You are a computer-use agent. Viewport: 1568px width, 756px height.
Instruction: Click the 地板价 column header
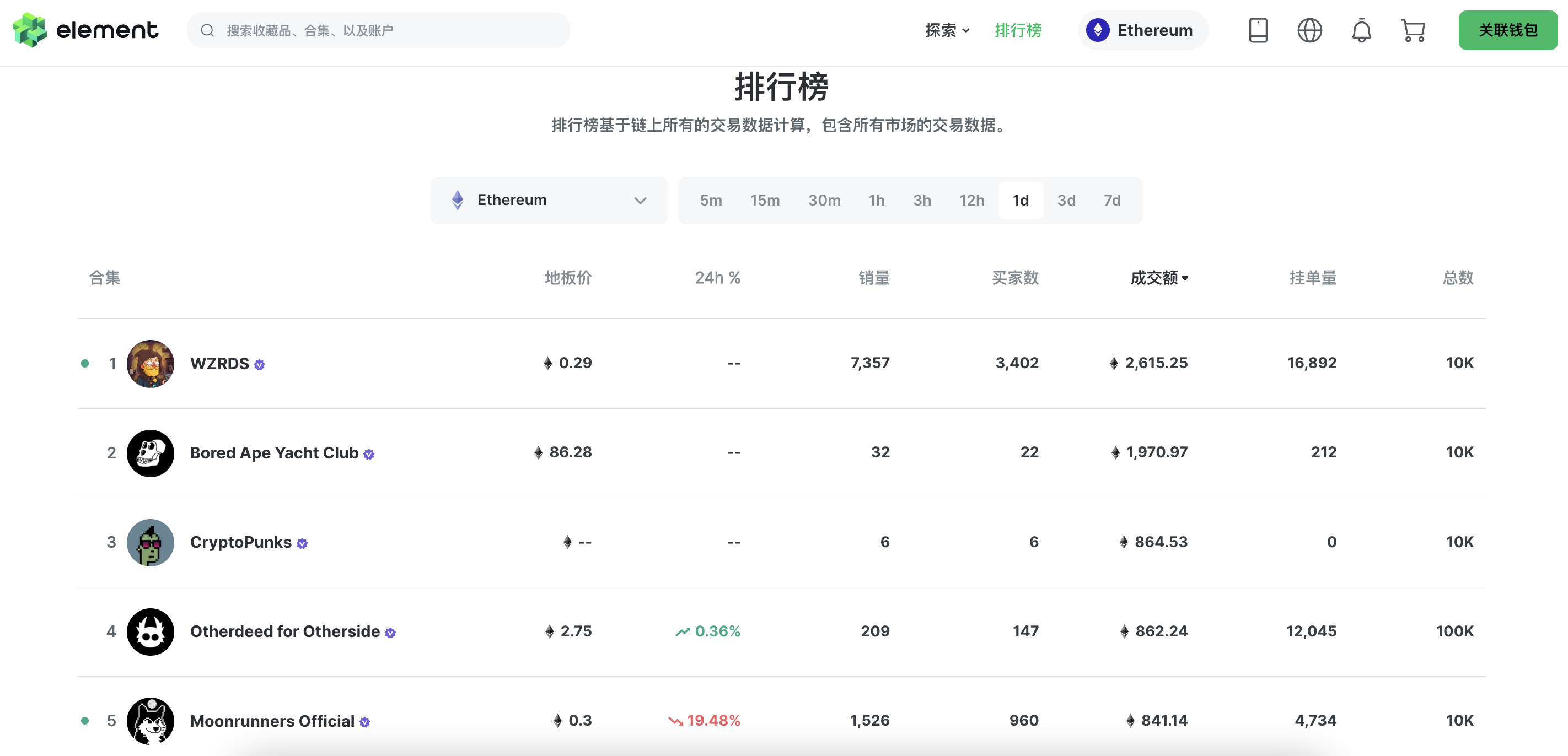[568, 278]
